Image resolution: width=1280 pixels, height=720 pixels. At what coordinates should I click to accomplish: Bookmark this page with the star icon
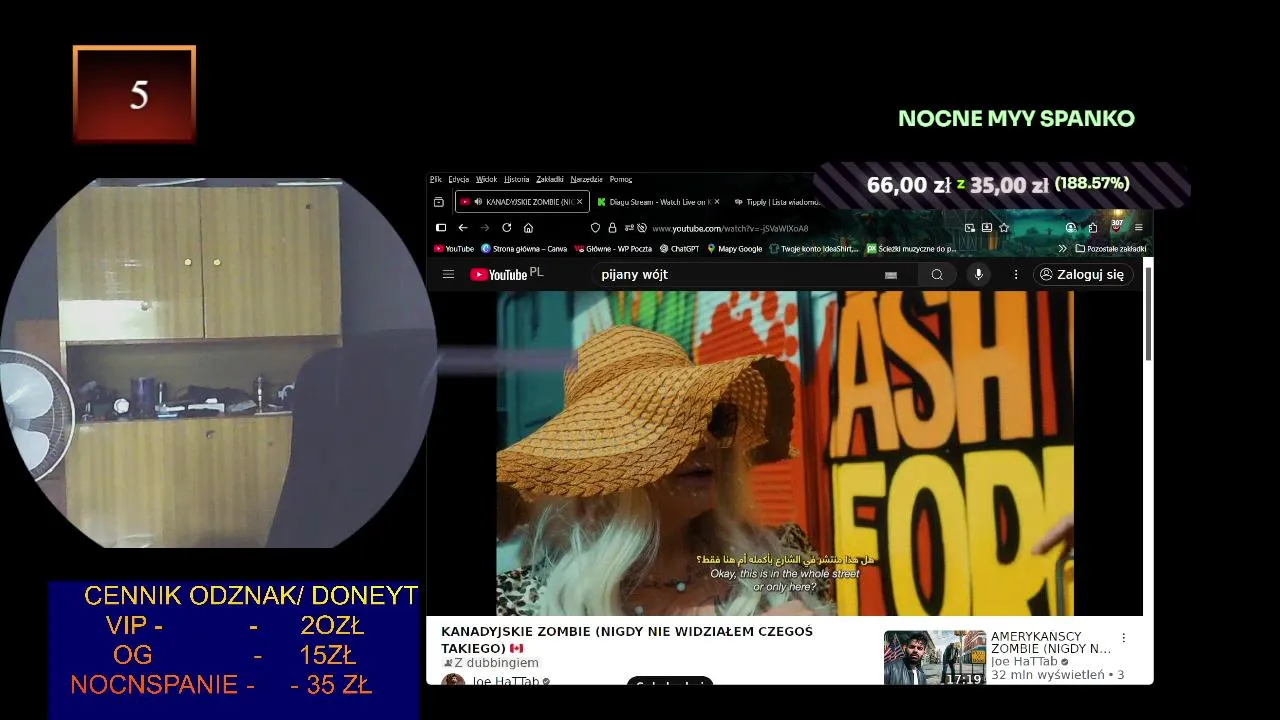coord(1004,228)
